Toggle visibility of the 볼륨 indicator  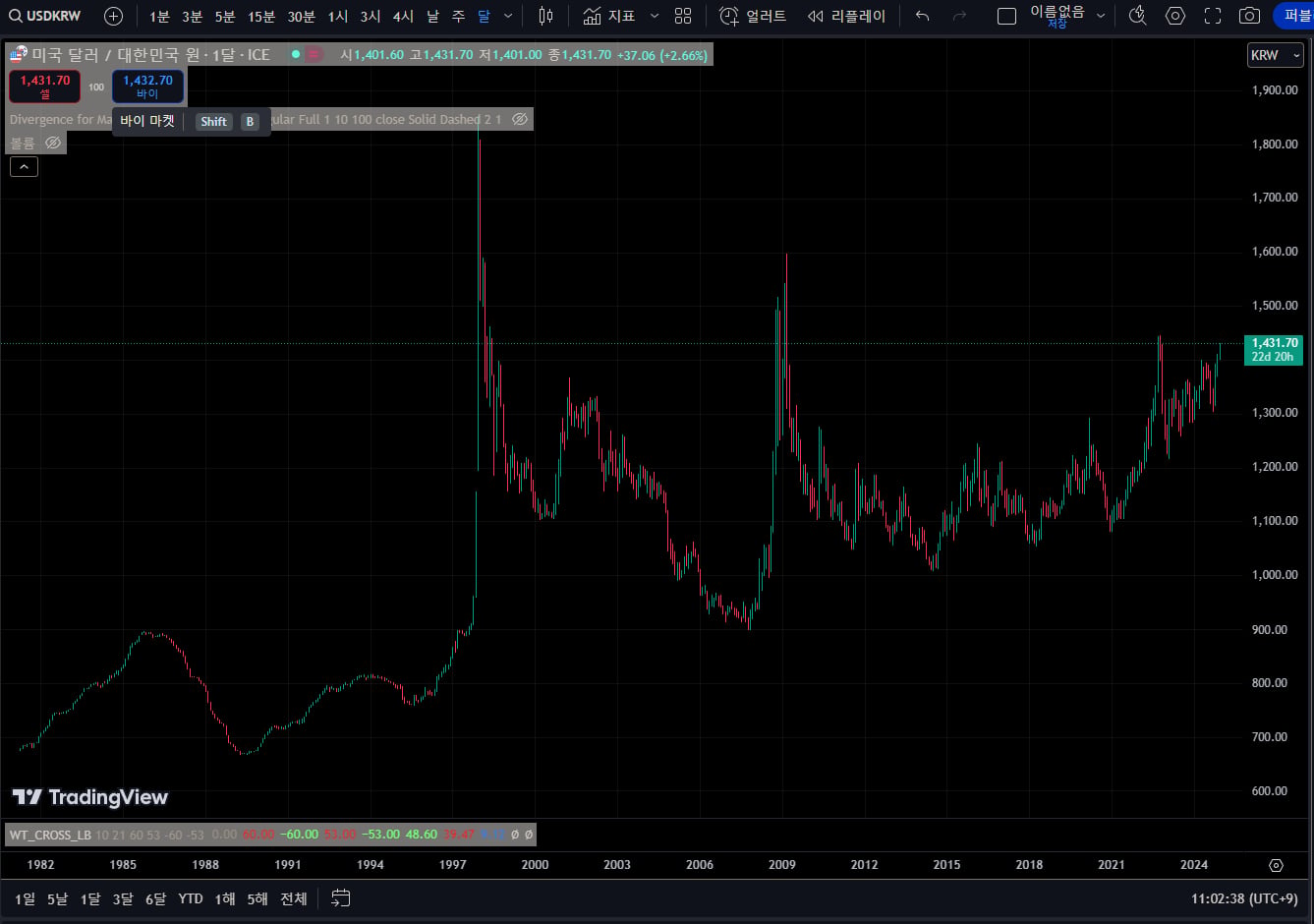53,143
